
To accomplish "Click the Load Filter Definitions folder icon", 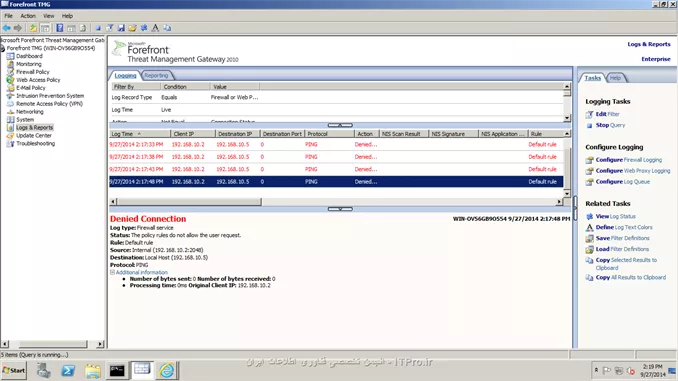I will point(132,28).
